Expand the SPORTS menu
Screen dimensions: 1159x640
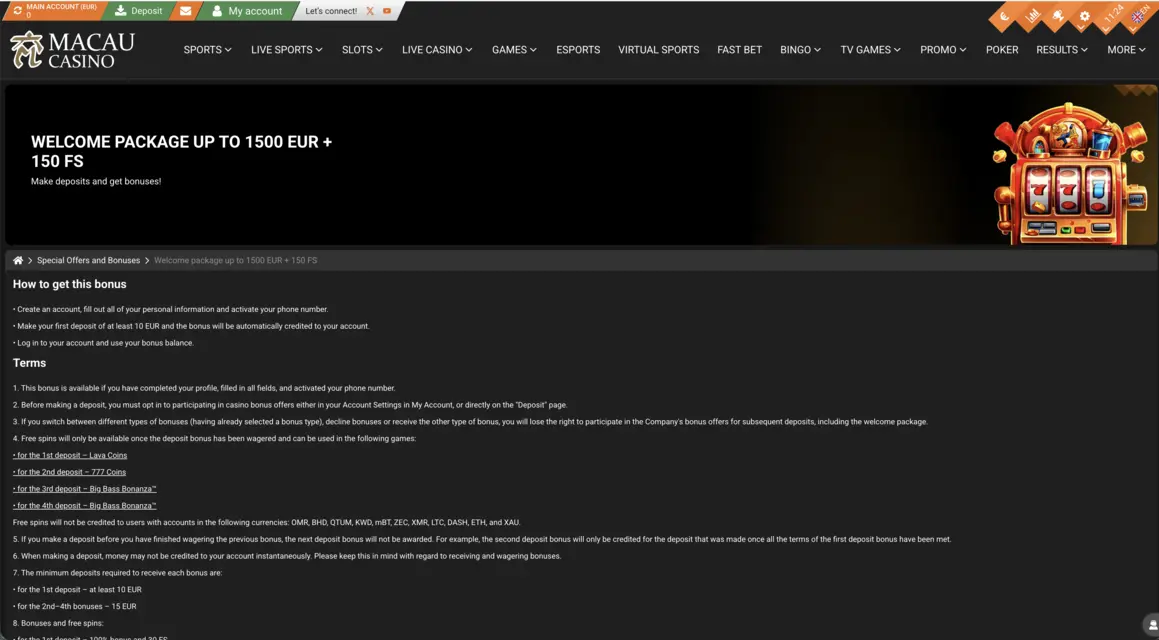207,50
